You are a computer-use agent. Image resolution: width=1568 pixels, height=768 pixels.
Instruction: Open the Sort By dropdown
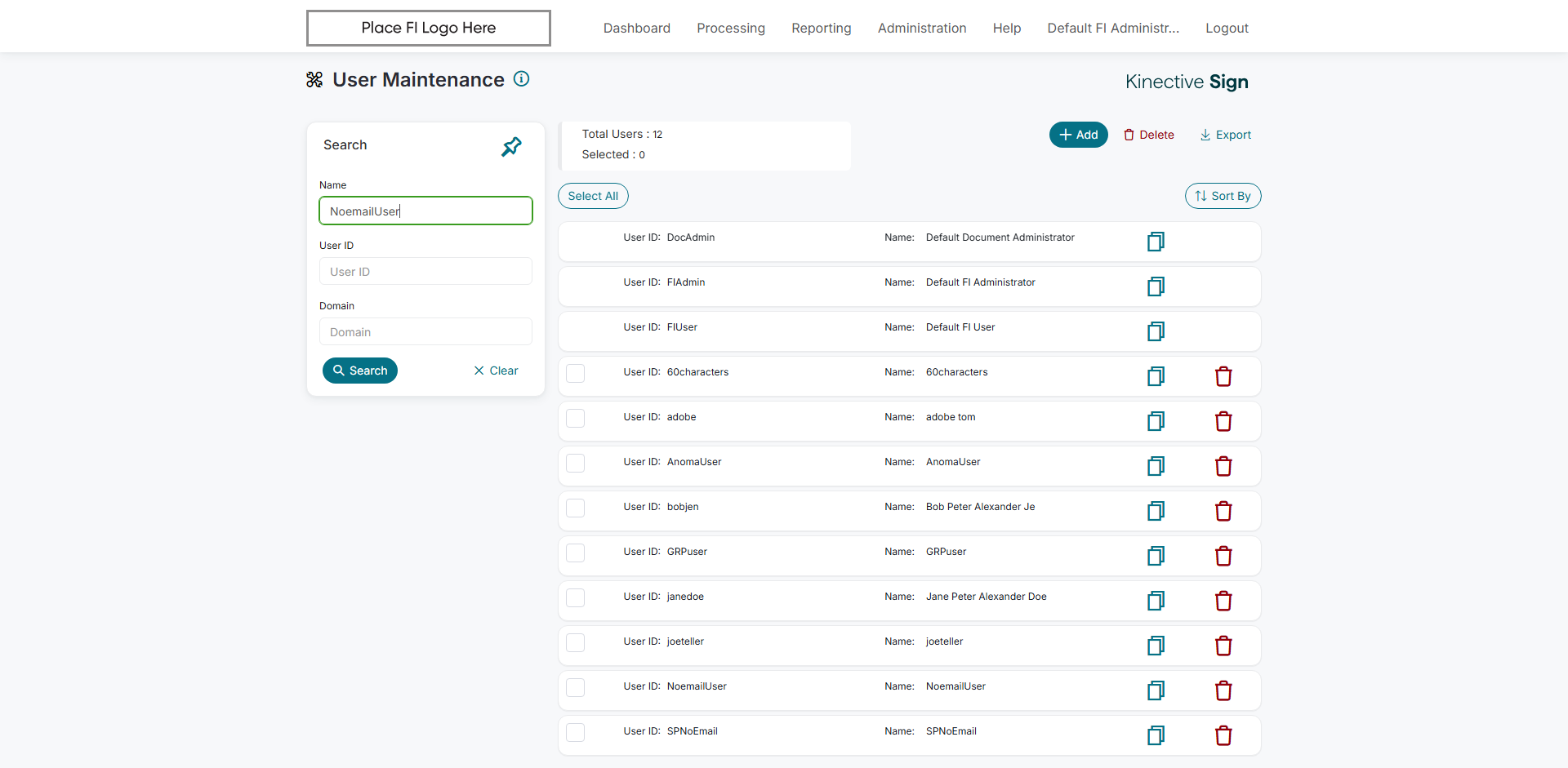[x=1223, y=196]
